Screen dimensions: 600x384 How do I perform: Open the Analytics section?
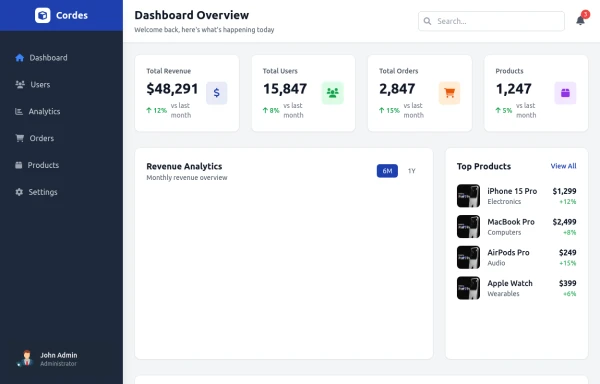click(61, 111)
